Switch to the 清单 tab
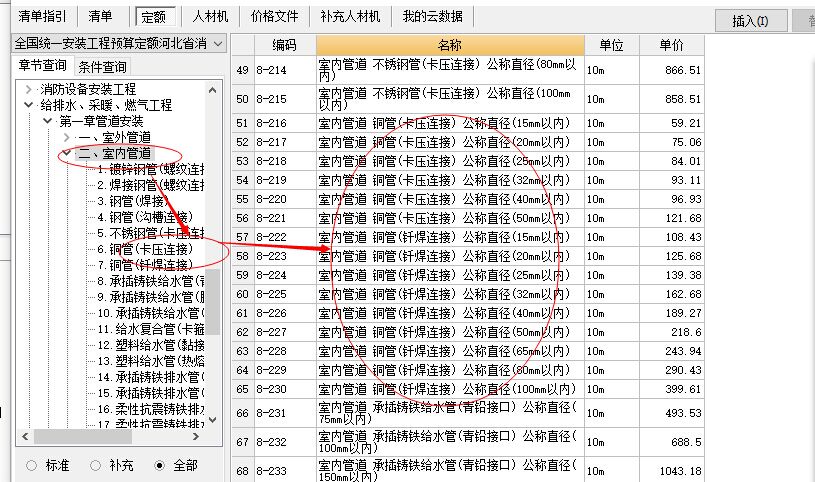Image resolution: width=815 pixels, height=482 pixels. click(100, 16)
